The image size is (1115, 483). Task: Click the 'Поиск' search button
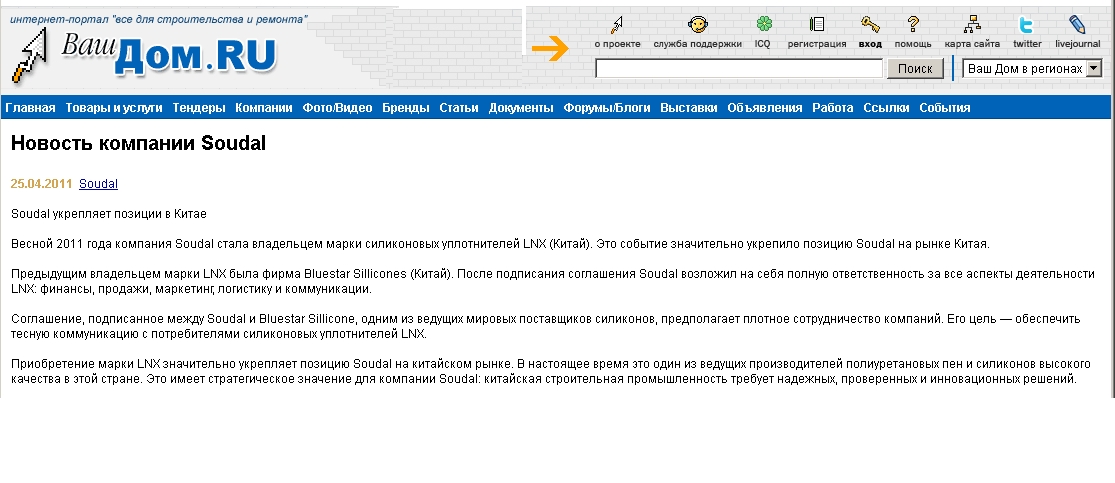(915, 69)
